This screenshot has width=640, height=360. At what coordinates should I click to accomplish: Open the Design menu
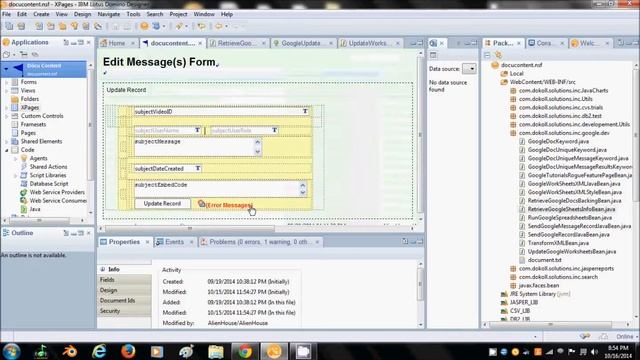point(82,14)
